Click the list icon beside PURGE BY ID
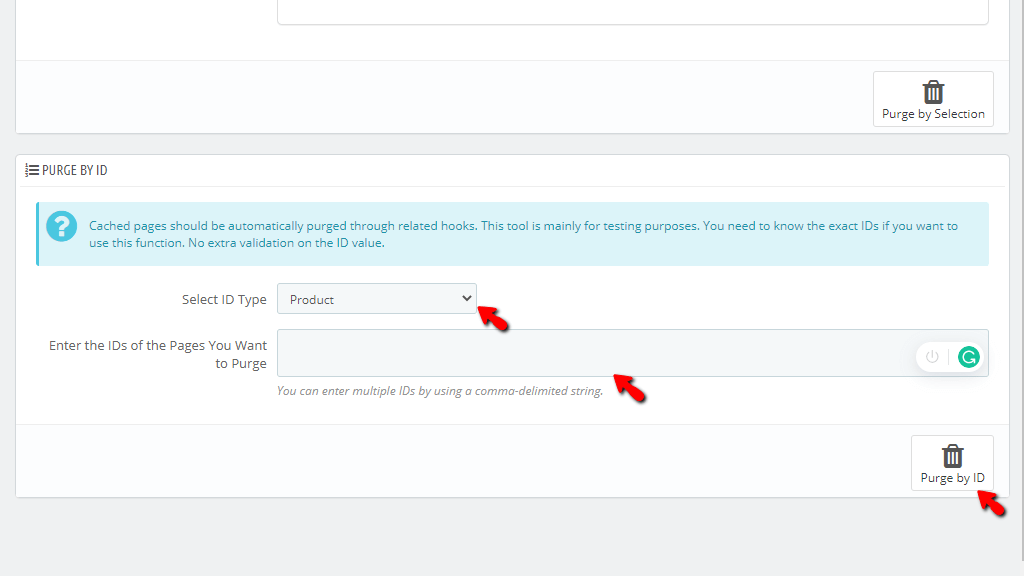Image resolution: width=1024 pixels, height=576 pixels. 32,170
